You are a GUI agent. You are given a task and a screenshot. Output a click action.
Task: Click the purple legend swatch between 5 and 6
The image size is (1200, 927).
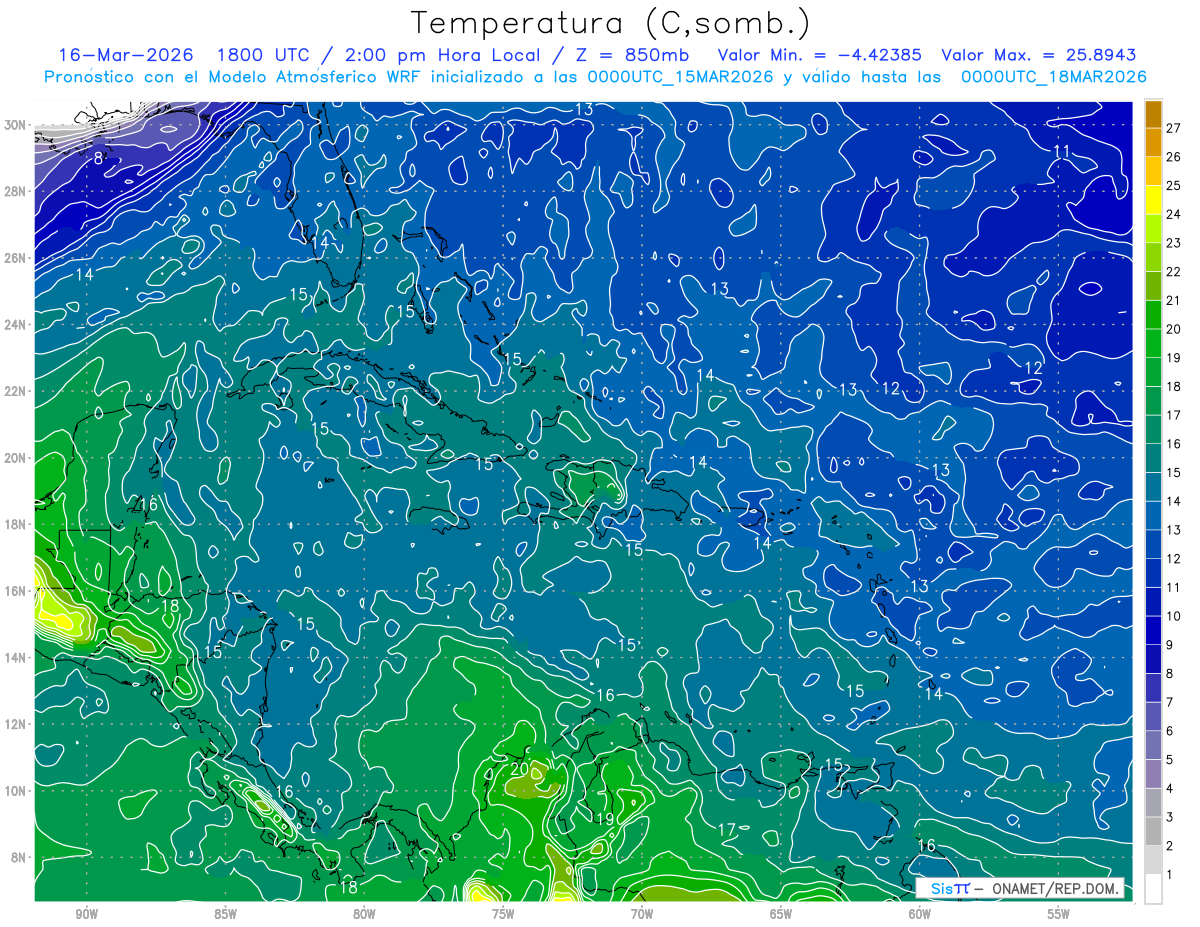(1153, 745)
